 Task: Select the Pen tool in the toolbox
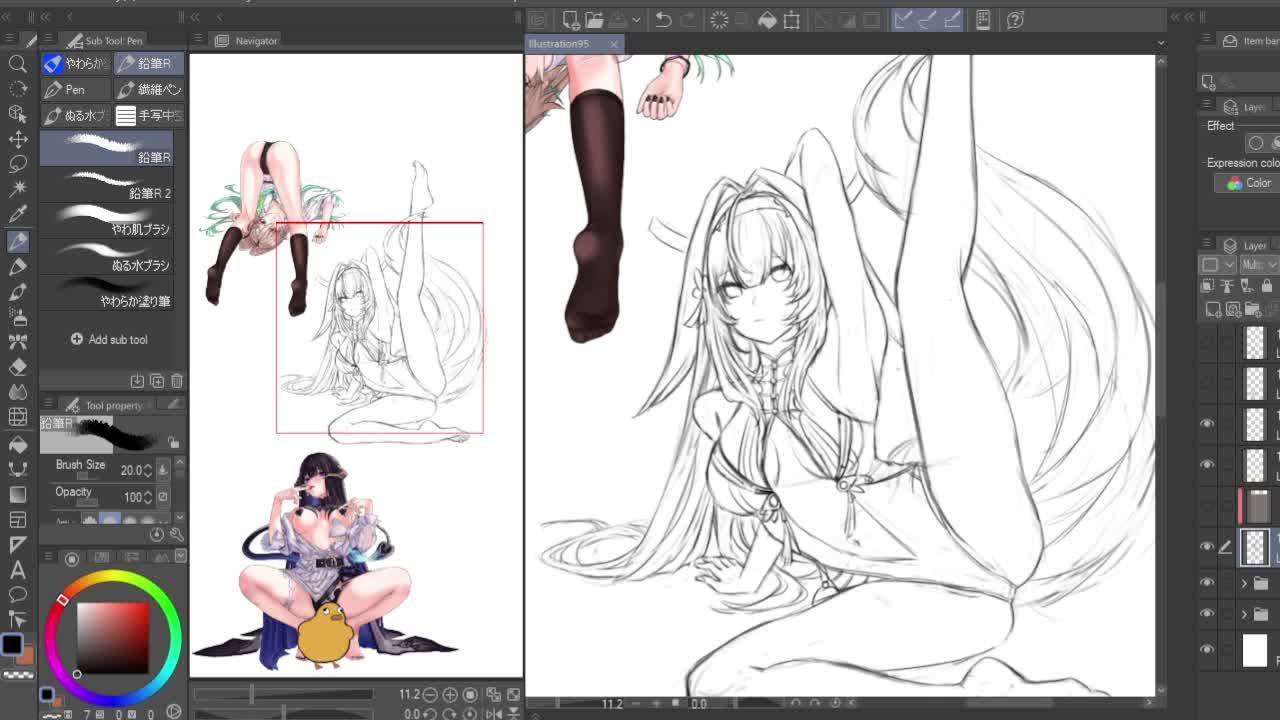[18, 241]
